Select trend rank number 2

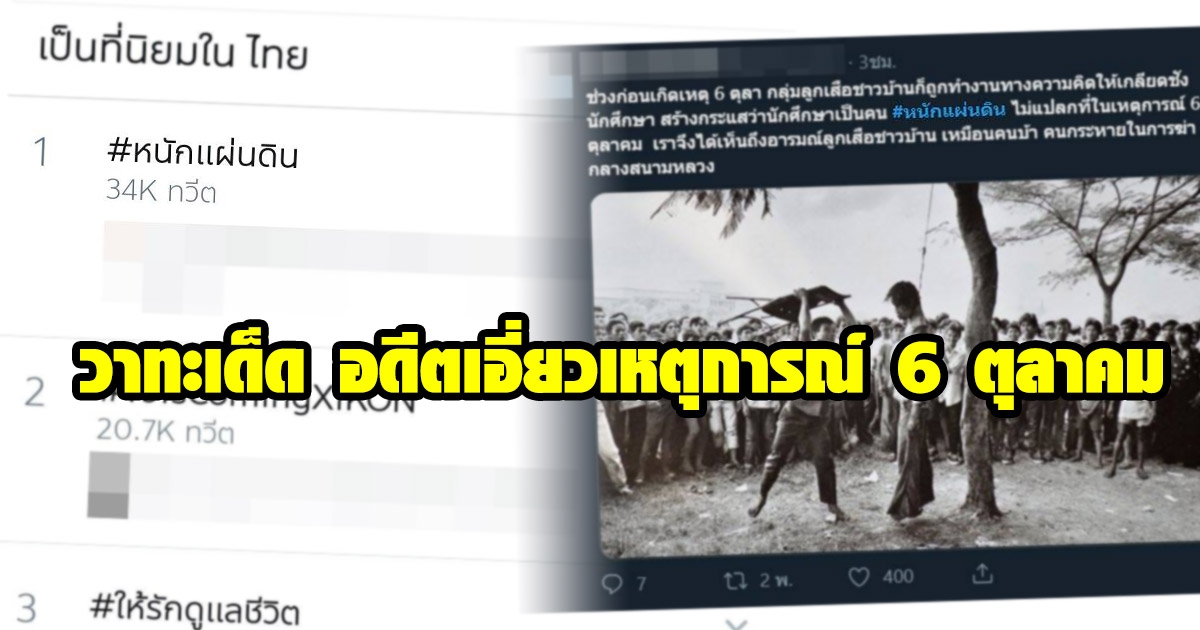pyautogui.click(x=36, y=393)
